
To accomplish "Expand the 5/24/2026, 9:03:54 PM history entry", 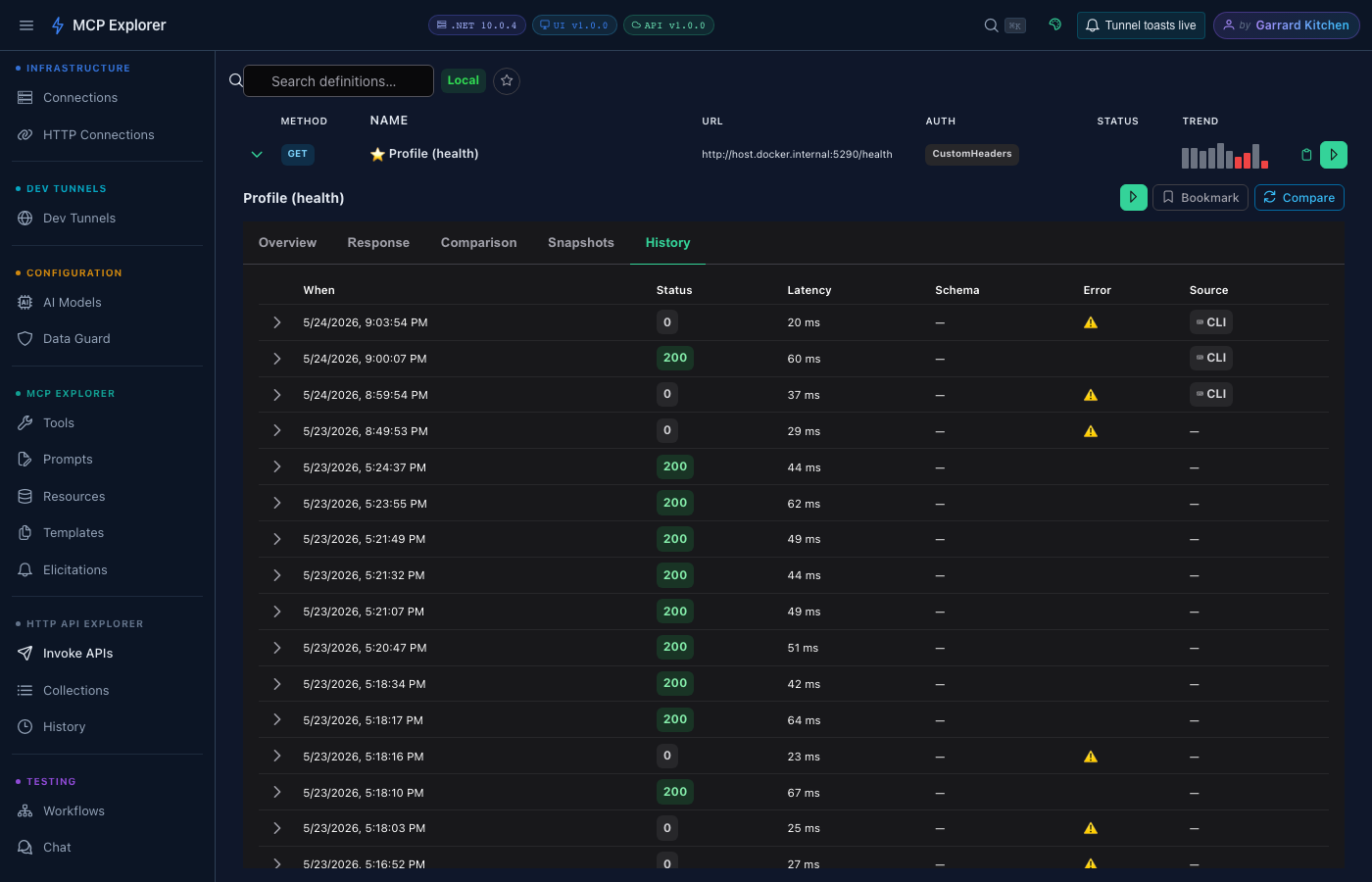I will pos(277,322).
